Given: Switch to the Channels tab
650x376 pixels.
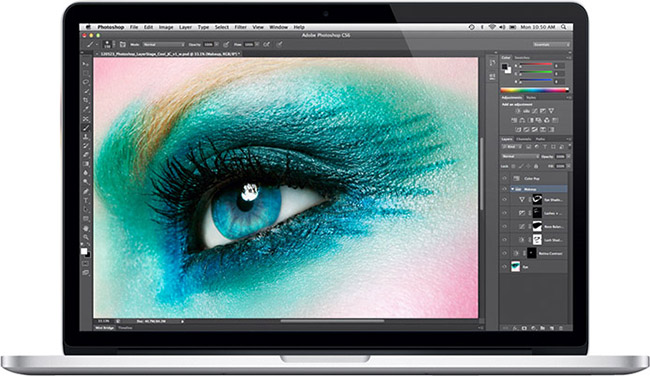Looking at the screenshot, I should (x=524, y=139).
